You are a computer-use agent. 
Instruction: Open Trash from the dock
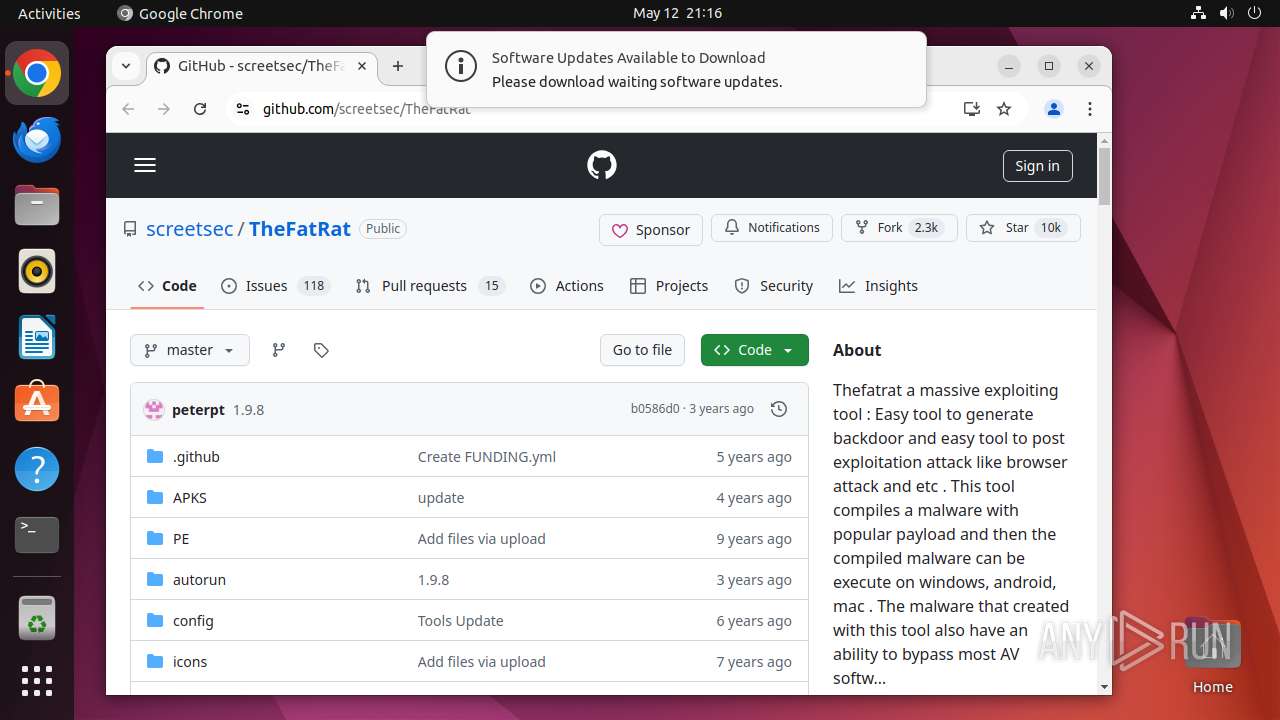pyautogui.click(x=37, y=619)
